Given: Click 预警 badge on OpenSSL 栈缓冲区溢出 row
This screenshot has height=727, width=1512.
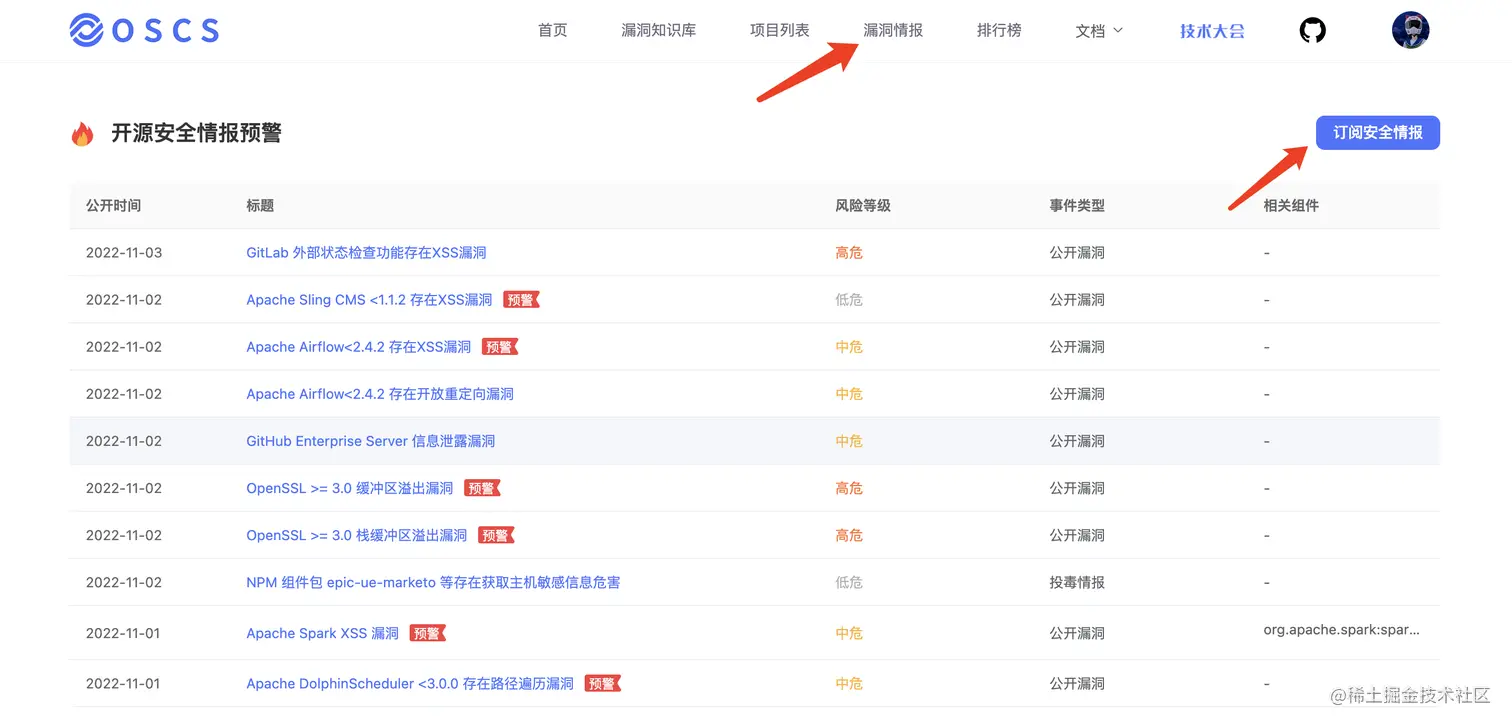Looking at the screenshot, I should tap(496, 535).
